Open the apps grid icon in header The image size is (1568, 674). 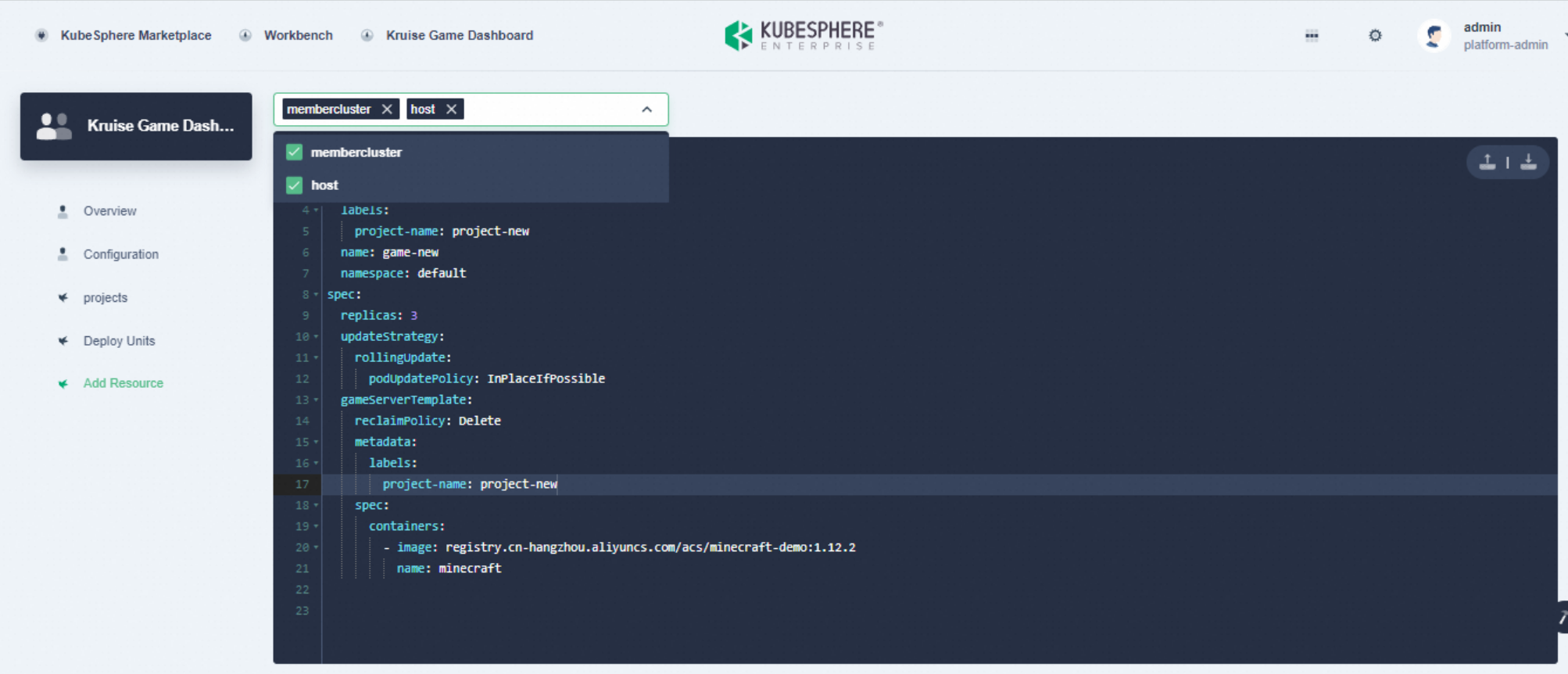click(x=1312, y=35)
